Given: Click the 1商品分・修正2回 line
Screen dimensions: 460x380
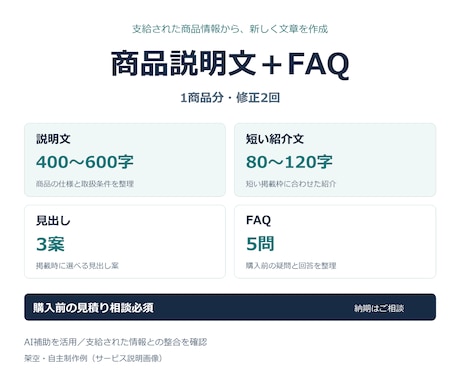Looking at the screenshot, I should (x=230, y=98).
